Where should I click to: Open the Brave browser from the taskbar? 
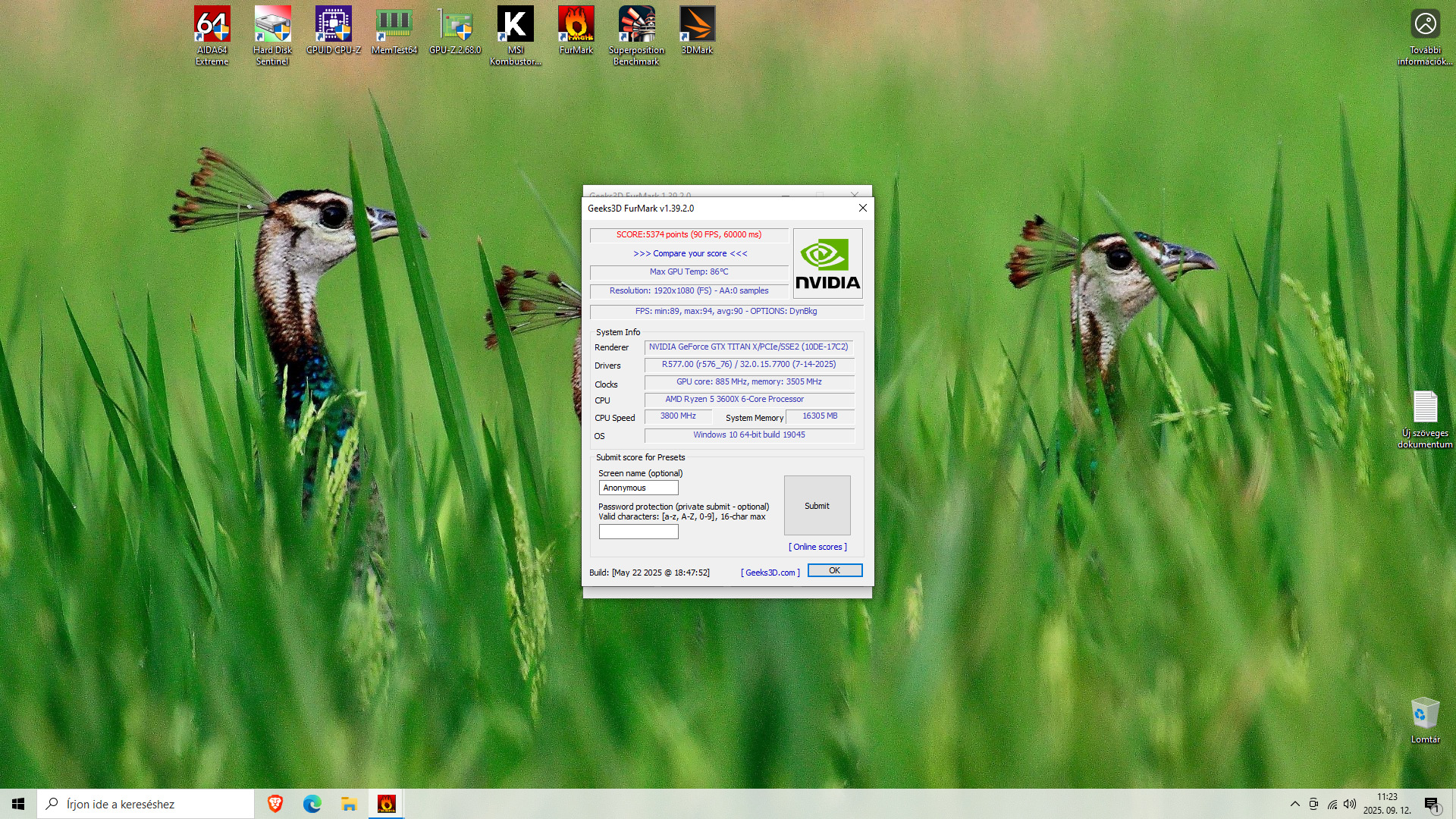click(275, 804)
